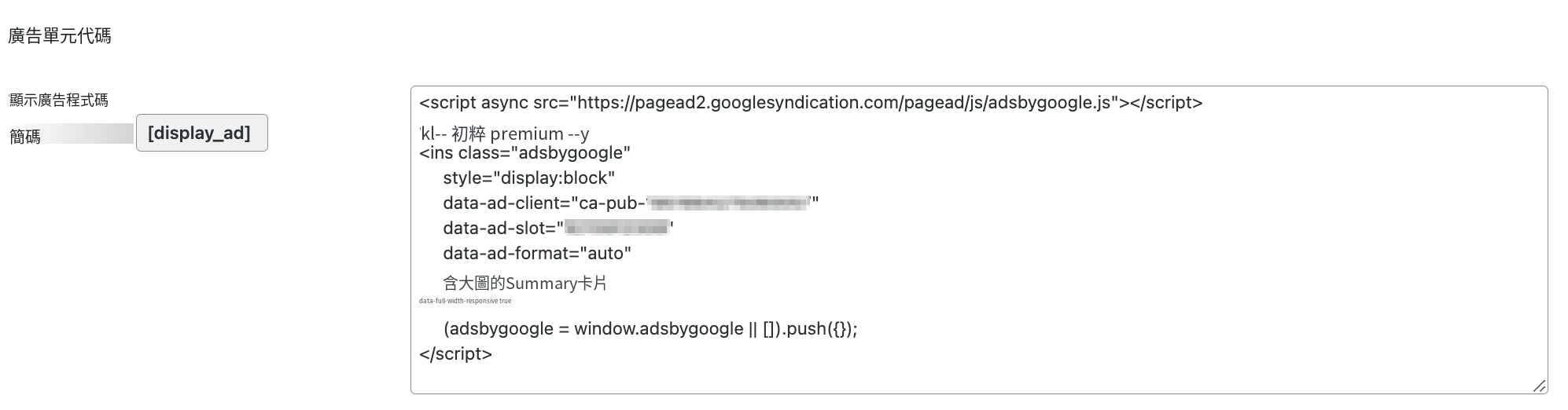Click the closing </script> tag line
This screenshot has width=1568, height=410.
(456, 354)
